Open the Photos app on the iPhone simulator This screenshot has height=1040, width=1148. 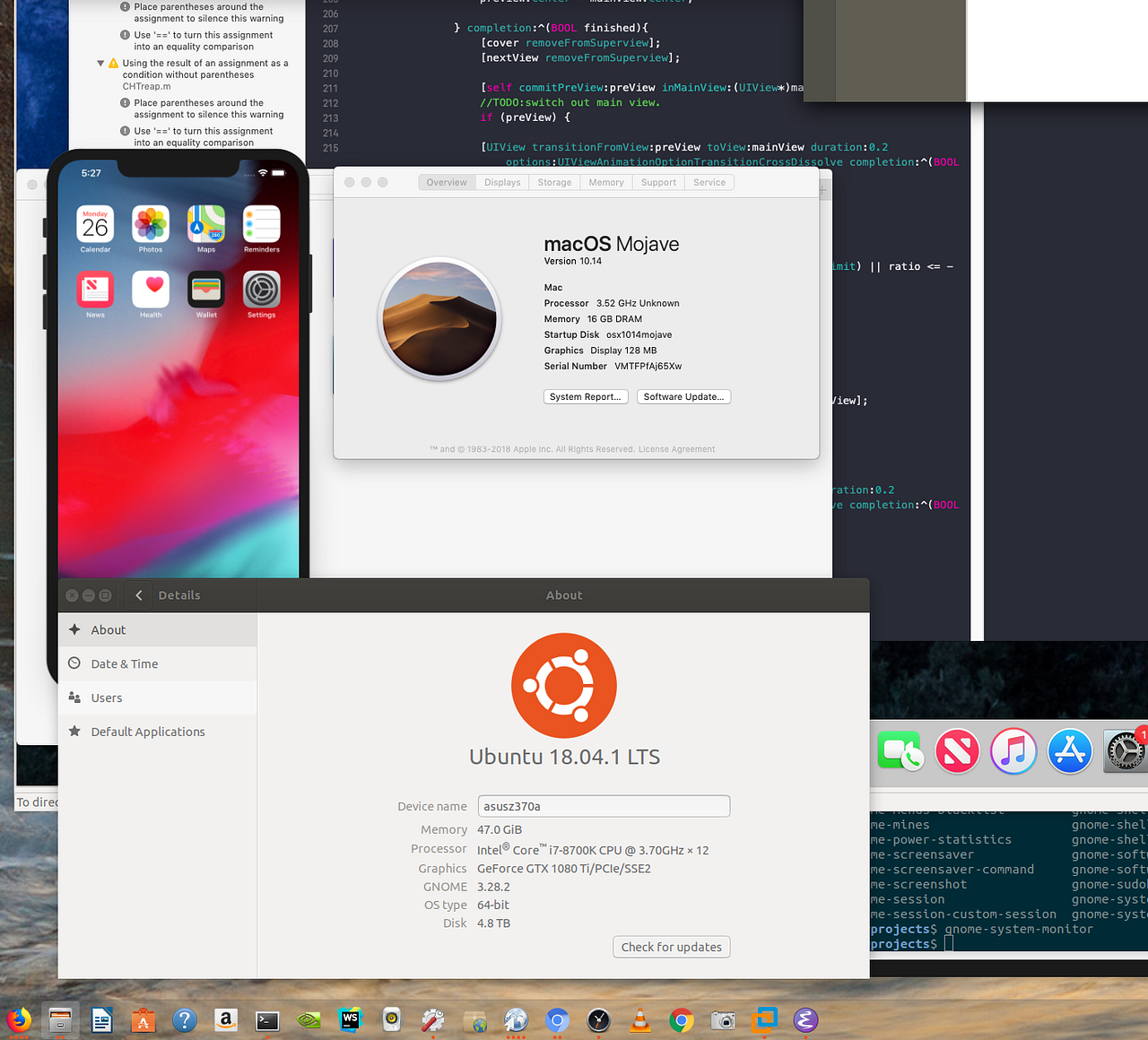[x=151, y=224]
